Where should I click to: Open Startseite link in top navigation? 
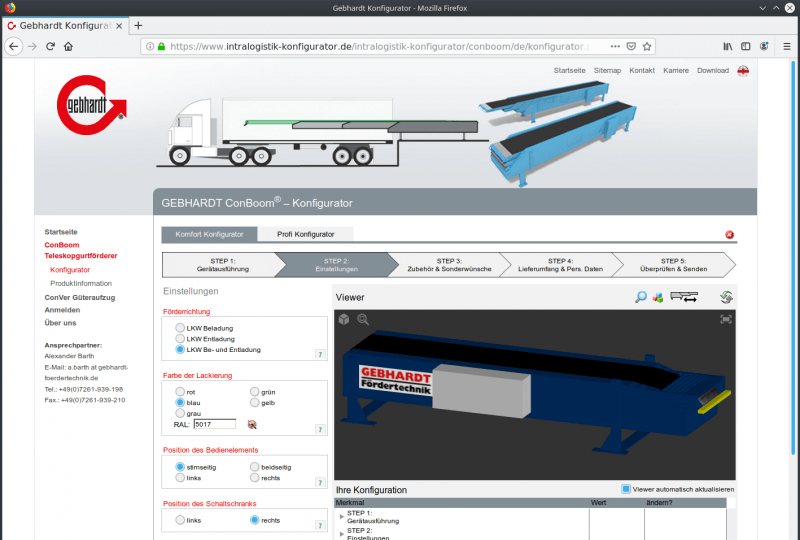[x=569, y=70]
